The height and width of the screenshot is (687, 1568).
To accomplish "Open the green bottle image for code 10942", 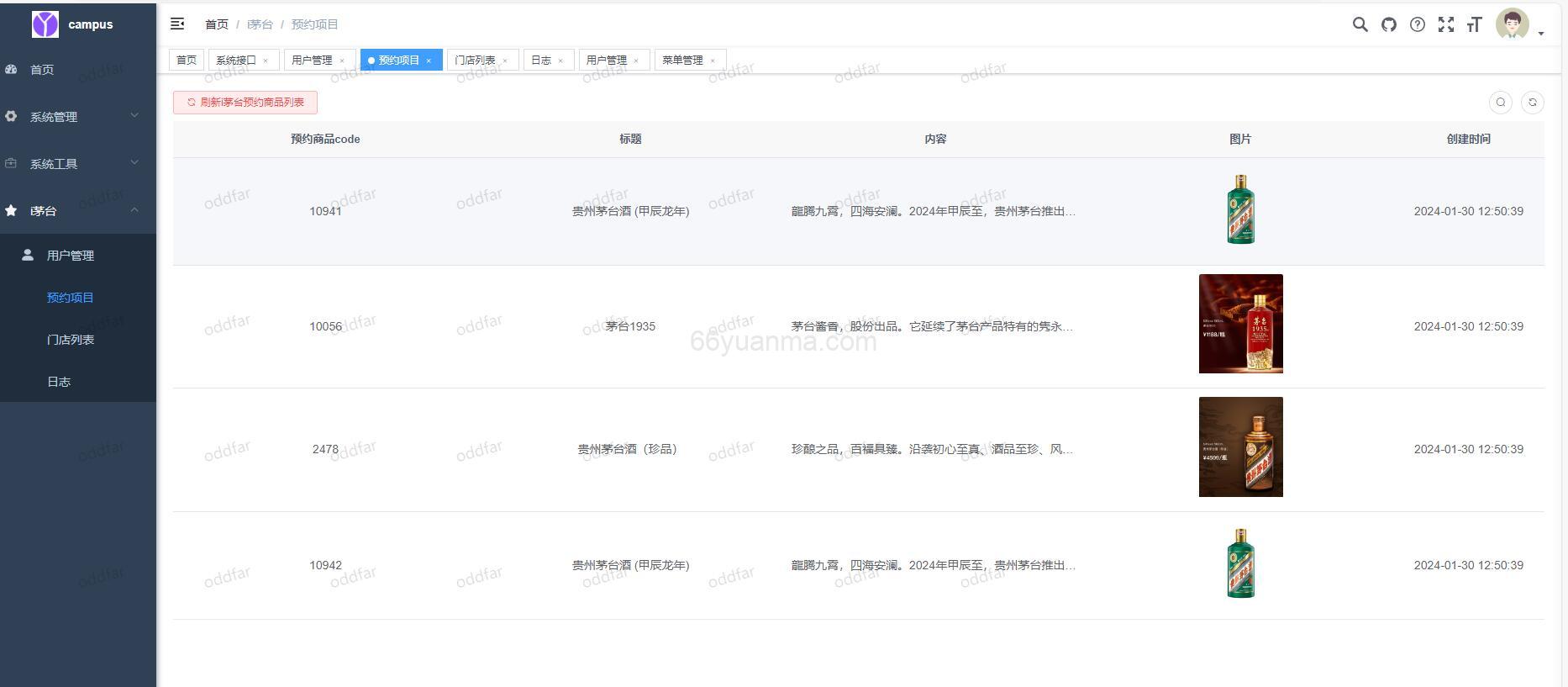I will [x=1240, y=563].
